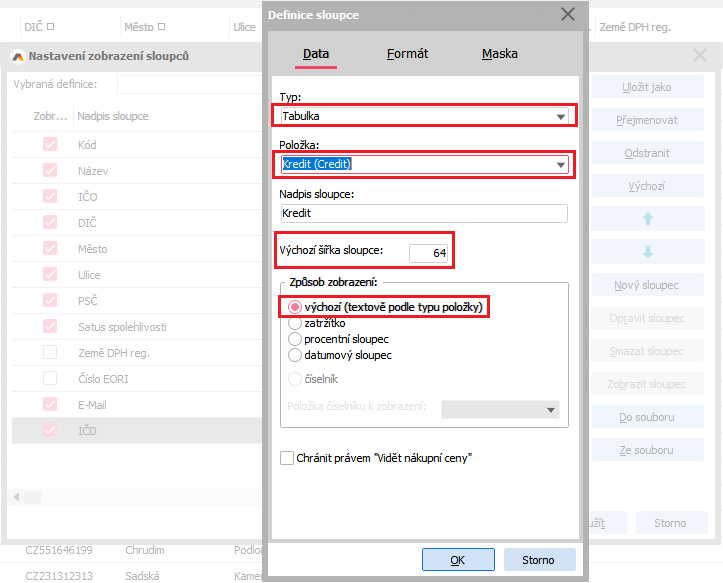Expand the Položka combo box

pyautogui.click(x=561, y=164)
